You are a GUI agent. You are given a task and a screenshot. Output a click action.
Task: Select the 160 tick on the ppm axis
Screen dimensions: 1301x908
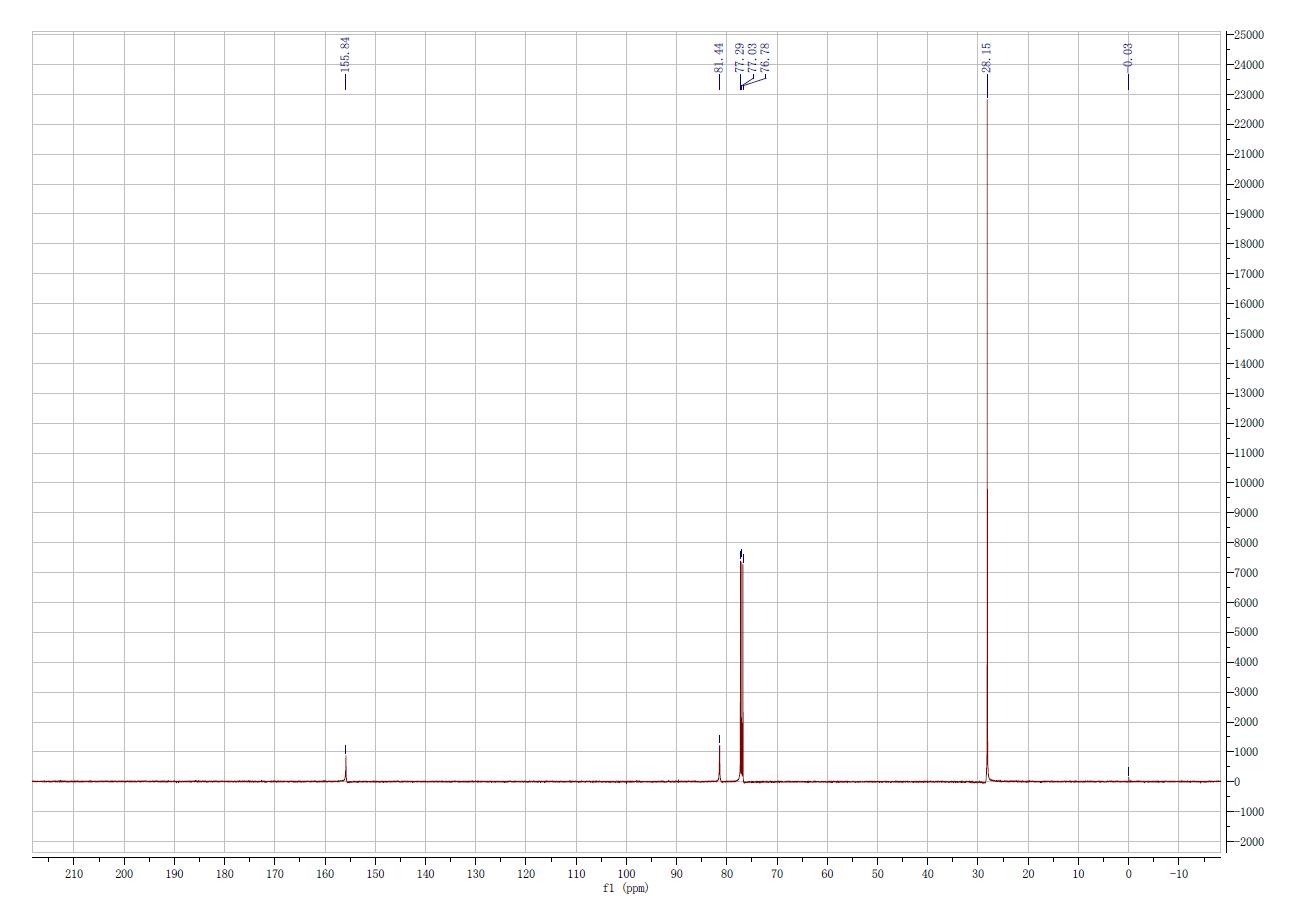325,874
